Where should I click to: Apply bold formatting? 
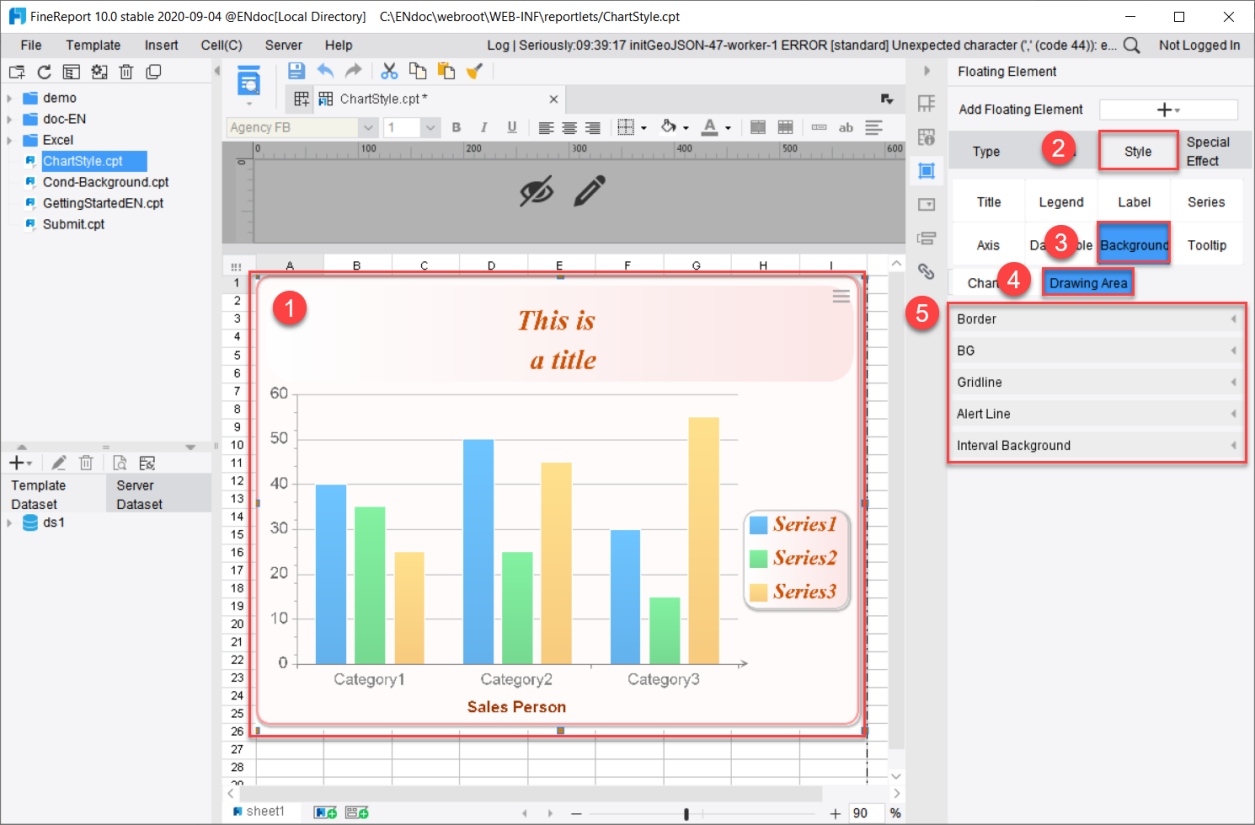(456, 128)
